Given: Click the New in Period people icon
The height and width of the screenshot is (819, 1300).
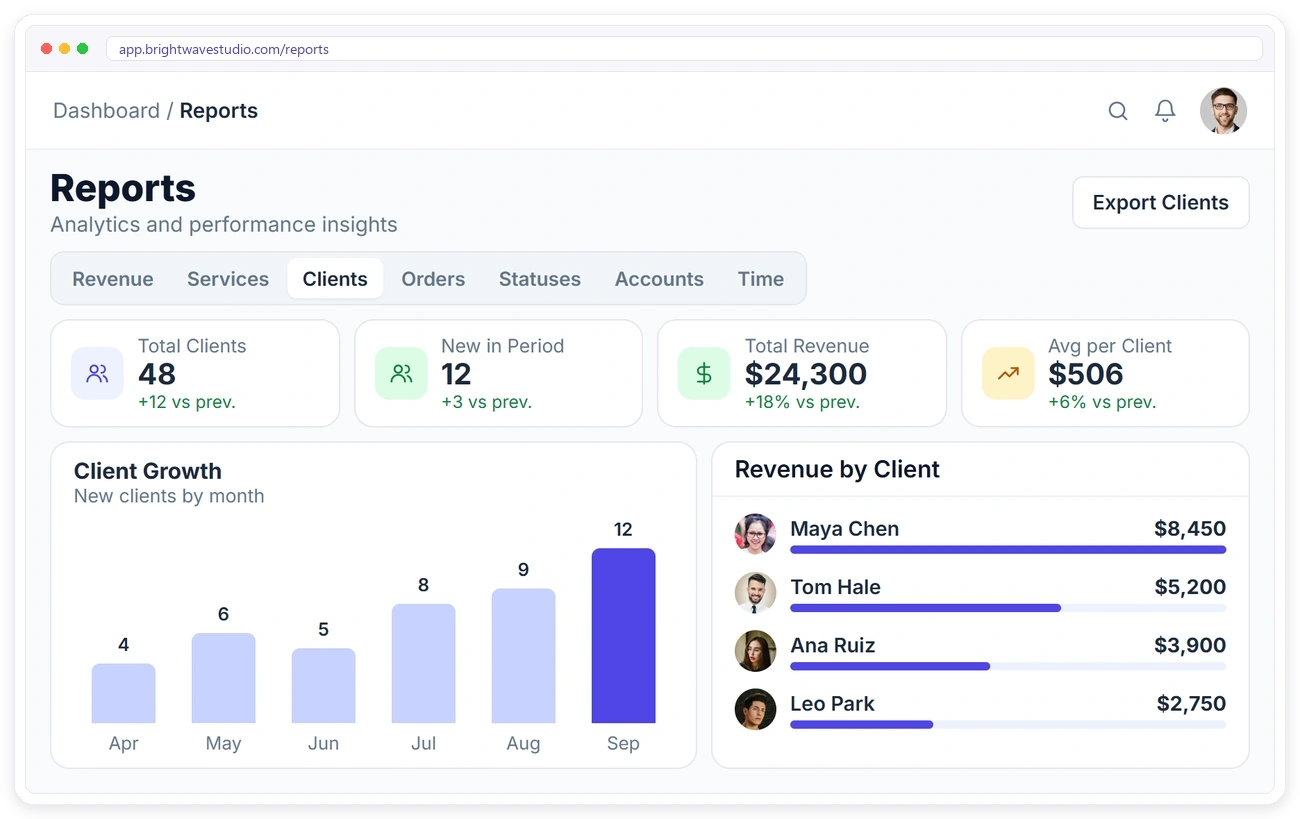Looking at the screenshot, I should coord(401,374).
